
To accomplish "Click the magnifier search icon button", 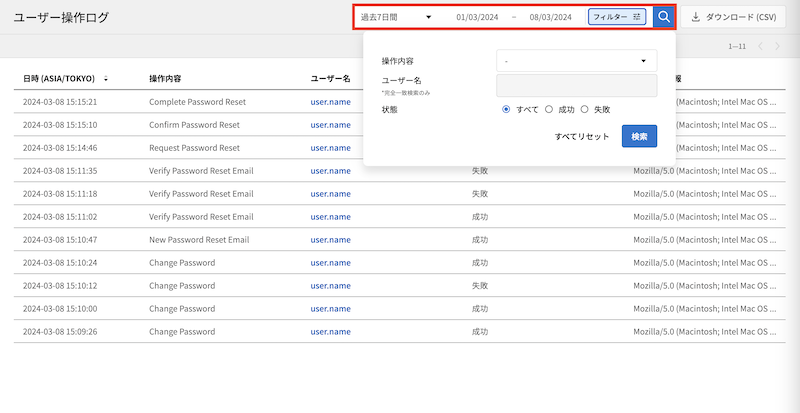I will pyautogui.click(x=664, y=17).
